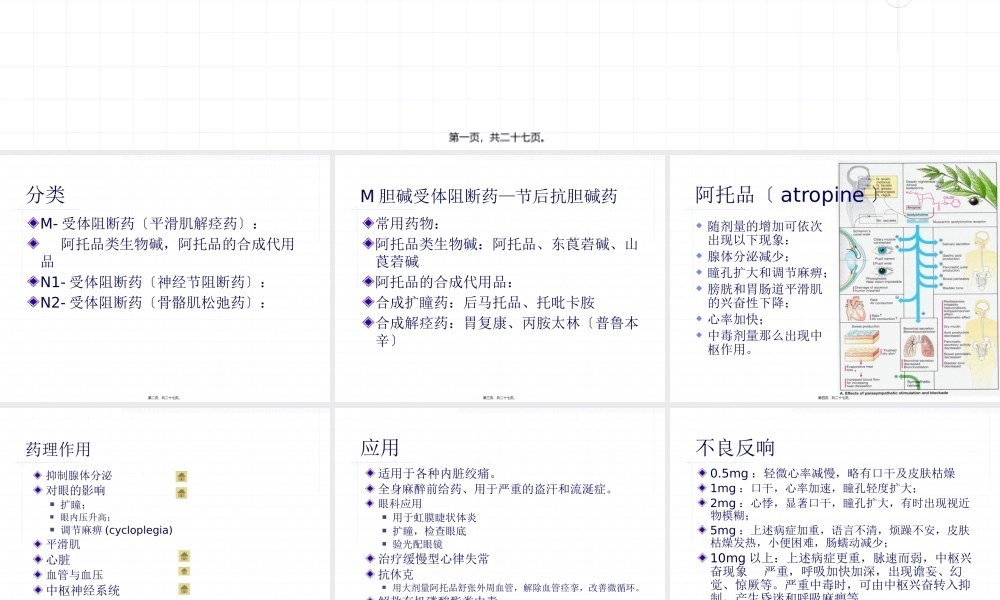
Task: Click the word atropine in the slide title
Action: (x=824, y=195)
